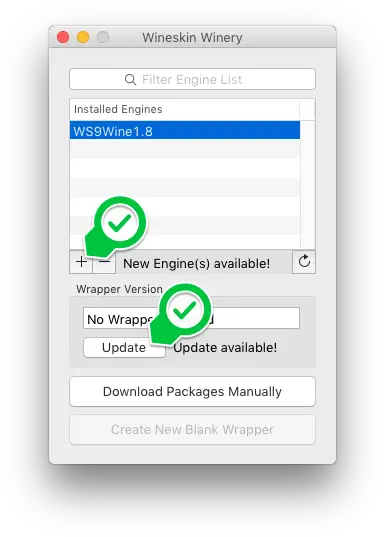Click the No Wrapper Installed version field

coord(191,318)
